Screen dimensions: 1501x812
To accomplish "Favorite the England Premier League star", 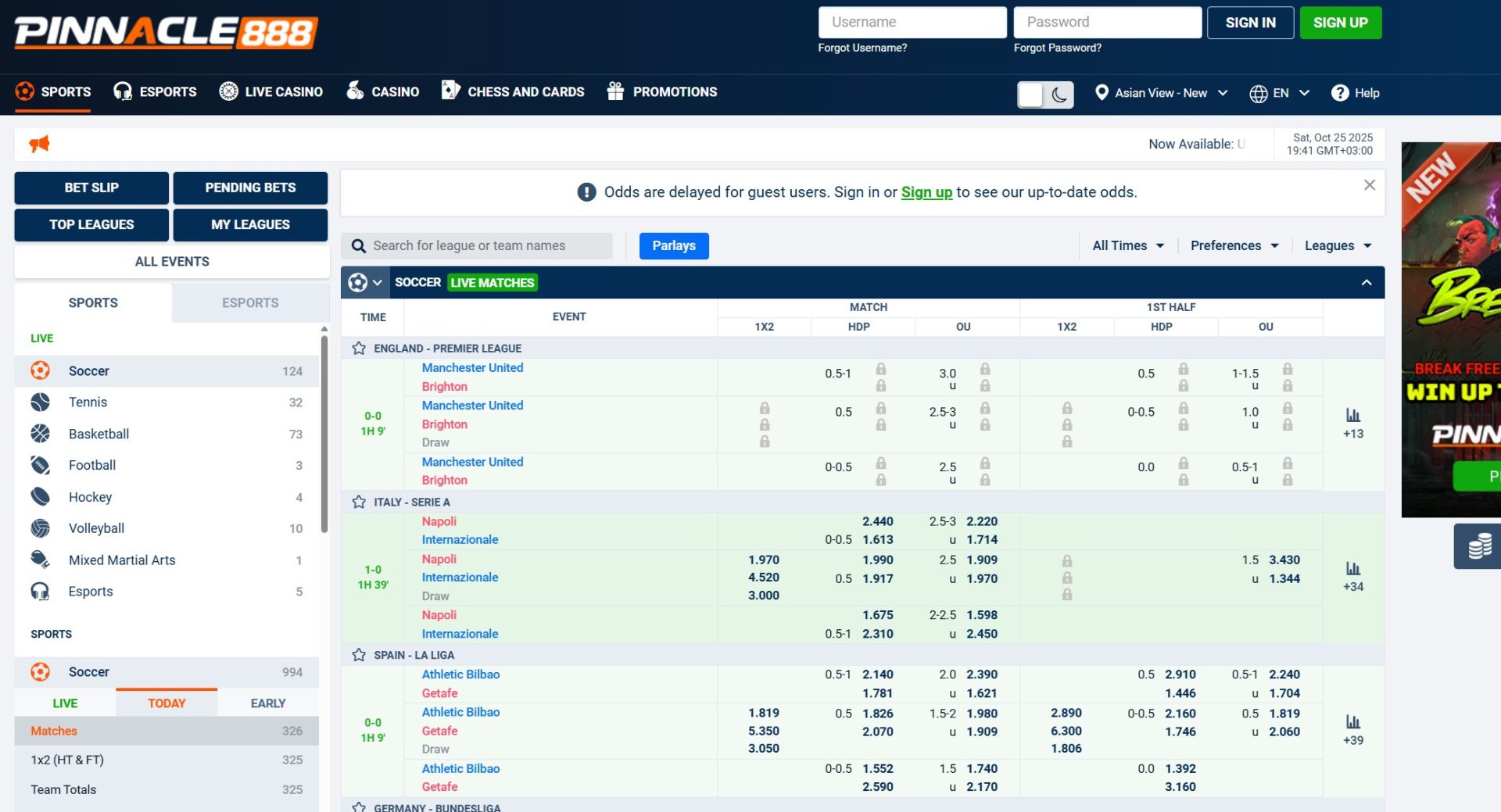I will 359,349.
